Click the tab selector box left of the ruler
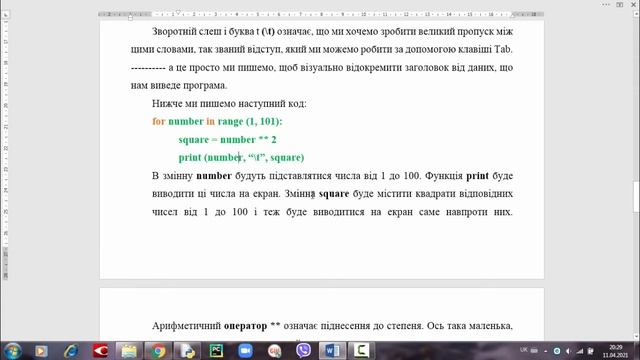 [6, 15]
